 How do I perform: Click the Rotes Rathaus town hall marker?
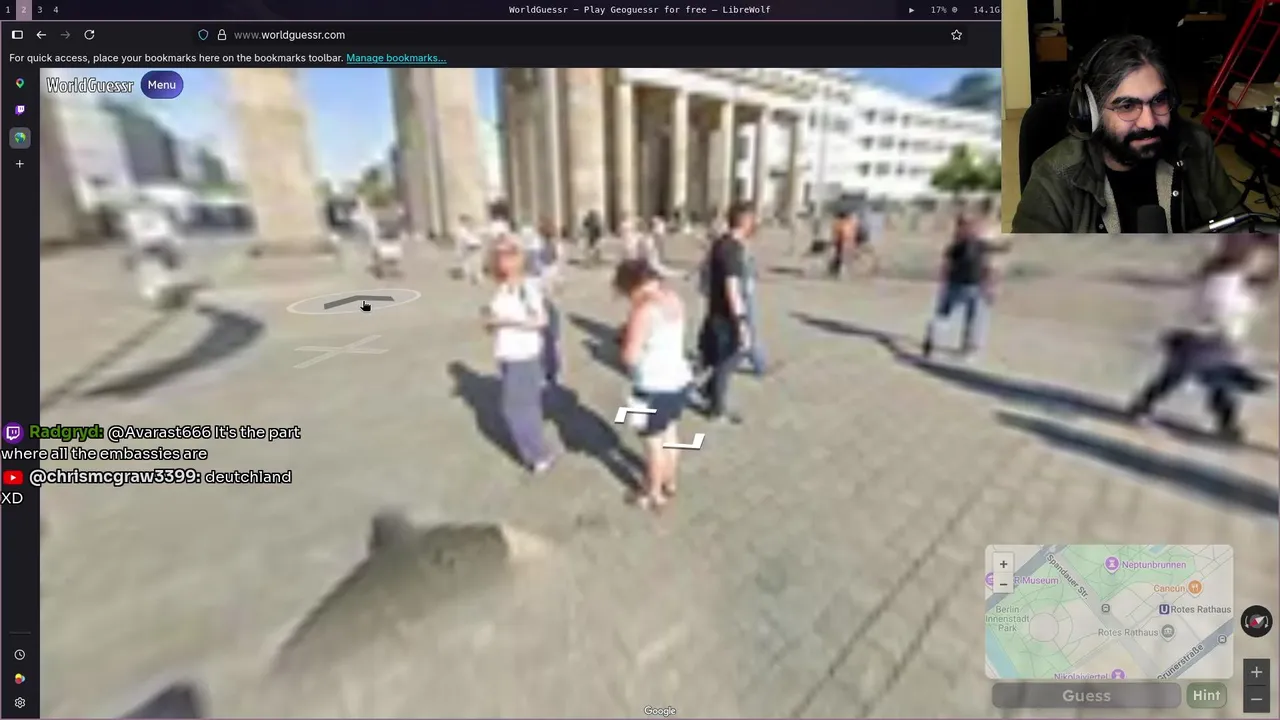tap(1167, 632)
